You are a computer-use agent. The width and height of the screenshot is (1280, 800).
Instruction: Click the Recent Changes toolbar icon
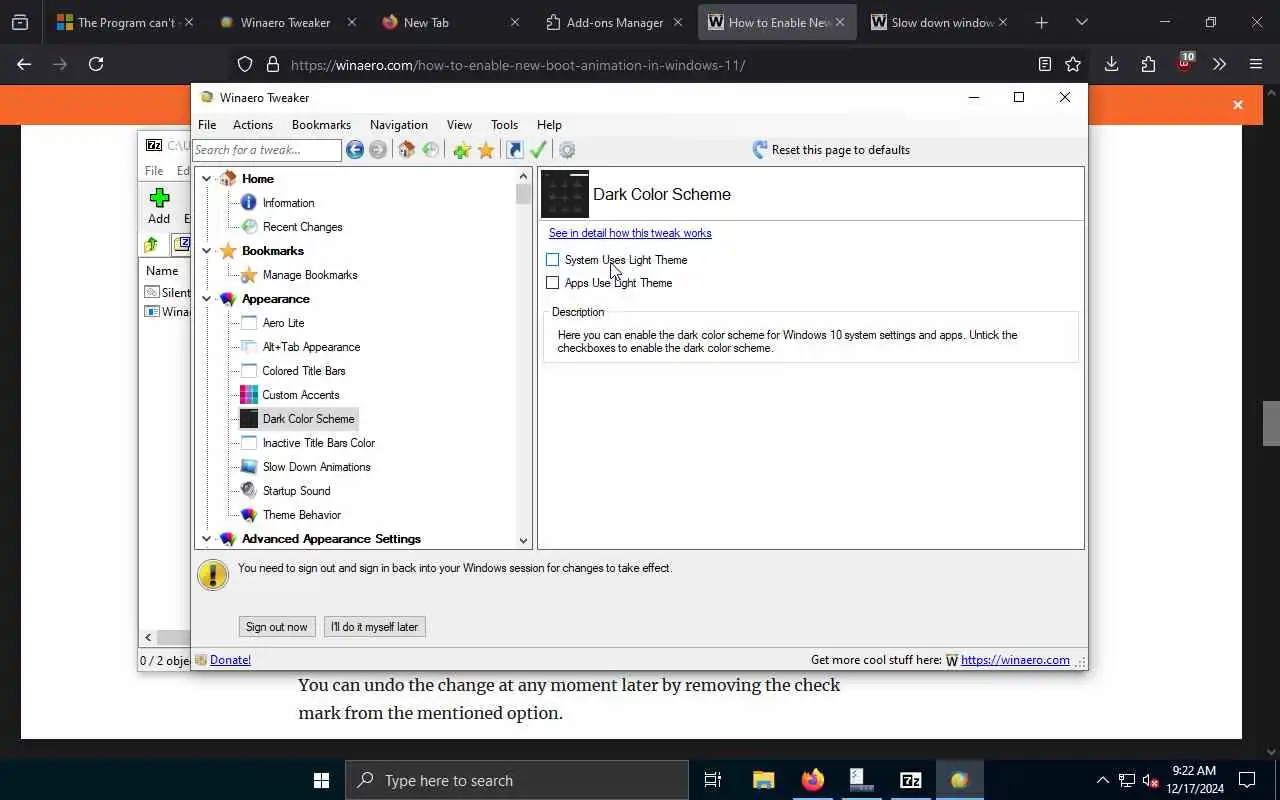(x=431, y=150)
